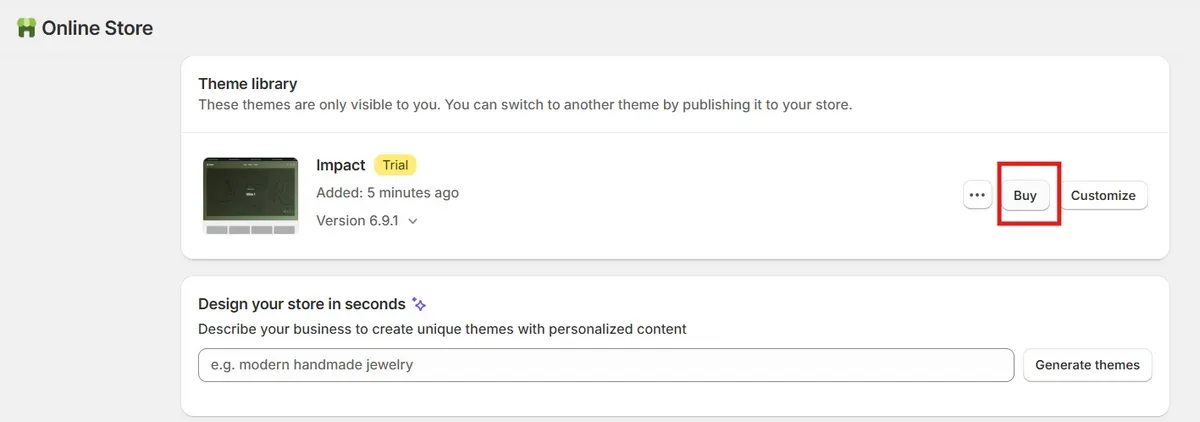The width and height of the screenshot is (1200, 422).
Task: Click the 'Describe your business' description line
Action: 442,328
